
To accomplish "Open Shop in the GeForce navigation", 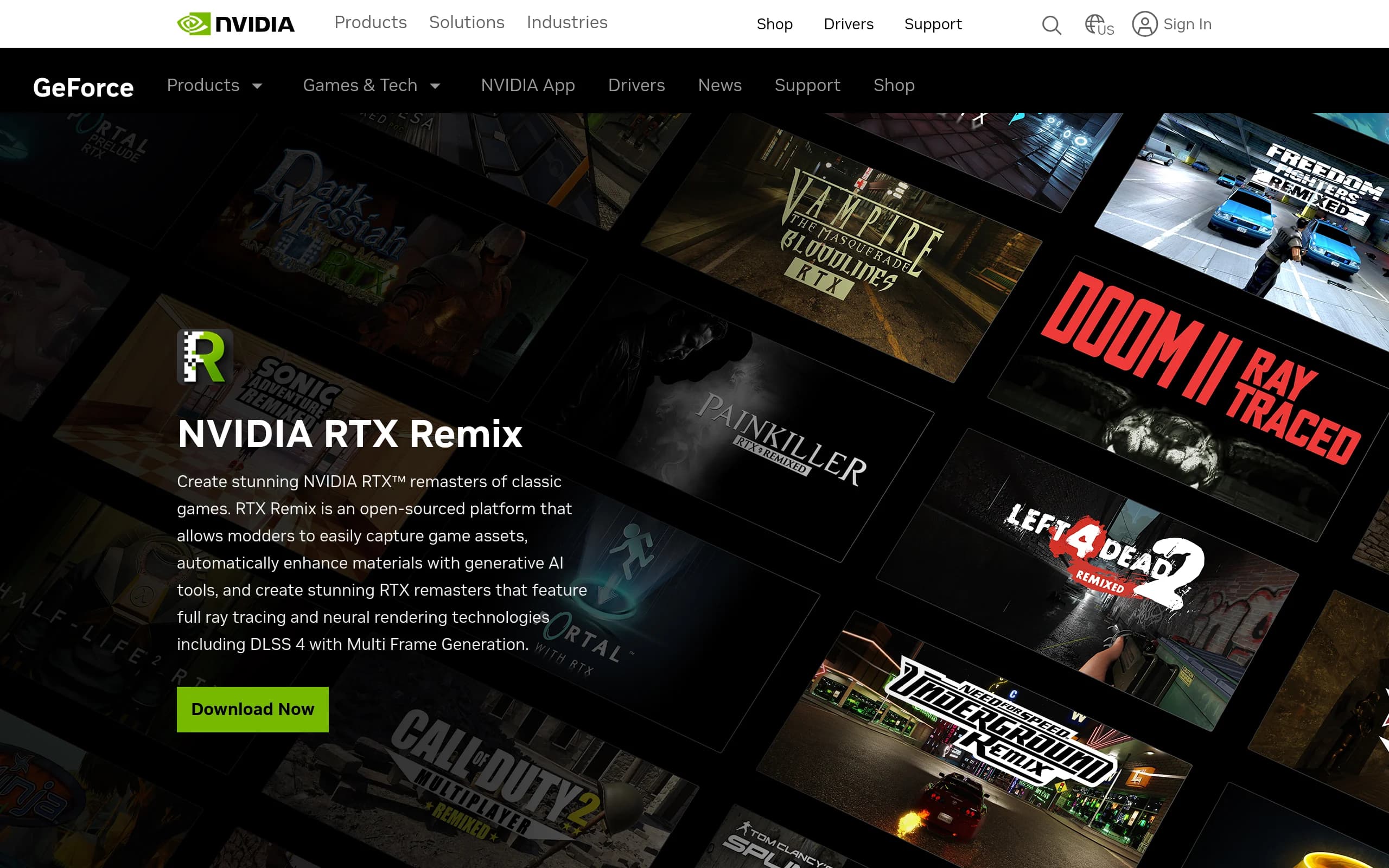I will point(894,85).
